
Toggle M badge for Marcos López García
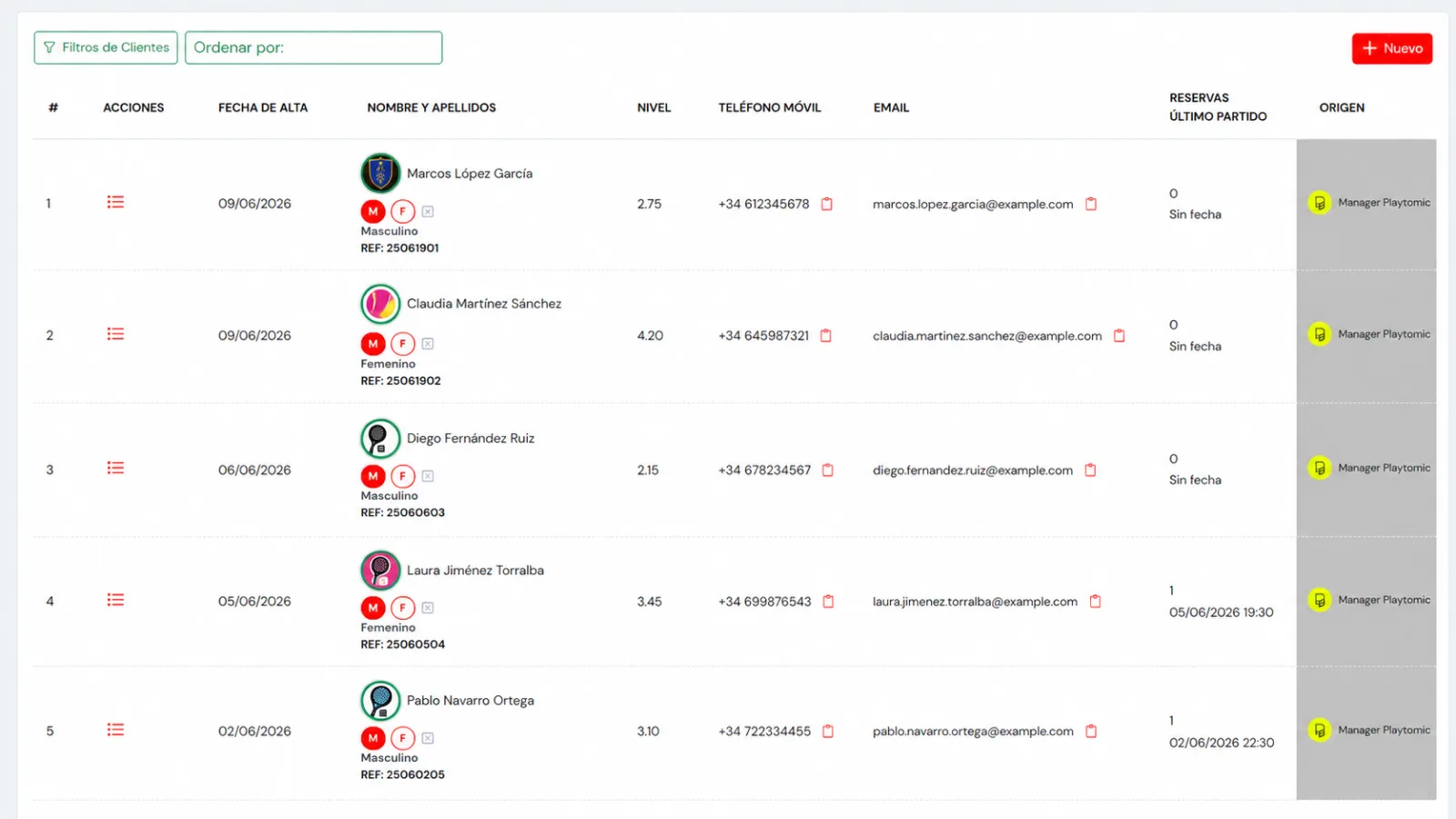(x=373, y=211)
